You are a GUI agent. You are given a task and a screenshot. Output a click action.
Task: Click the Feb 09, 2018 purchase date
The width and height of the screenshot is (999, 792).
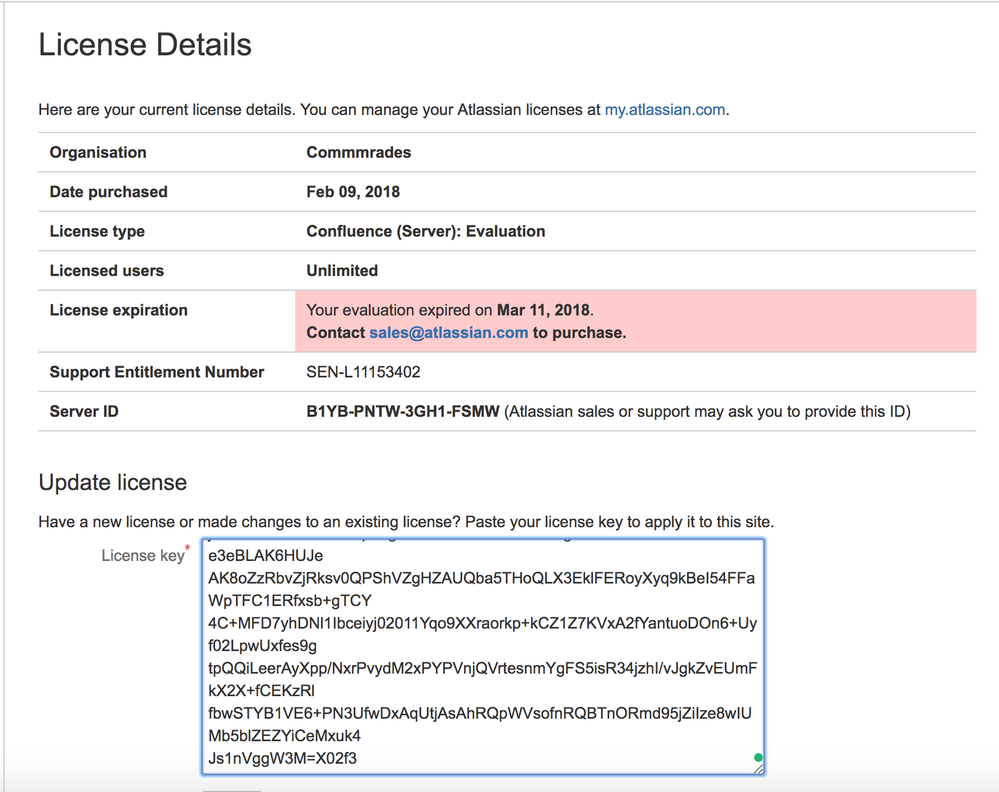(x=353, y=192)
